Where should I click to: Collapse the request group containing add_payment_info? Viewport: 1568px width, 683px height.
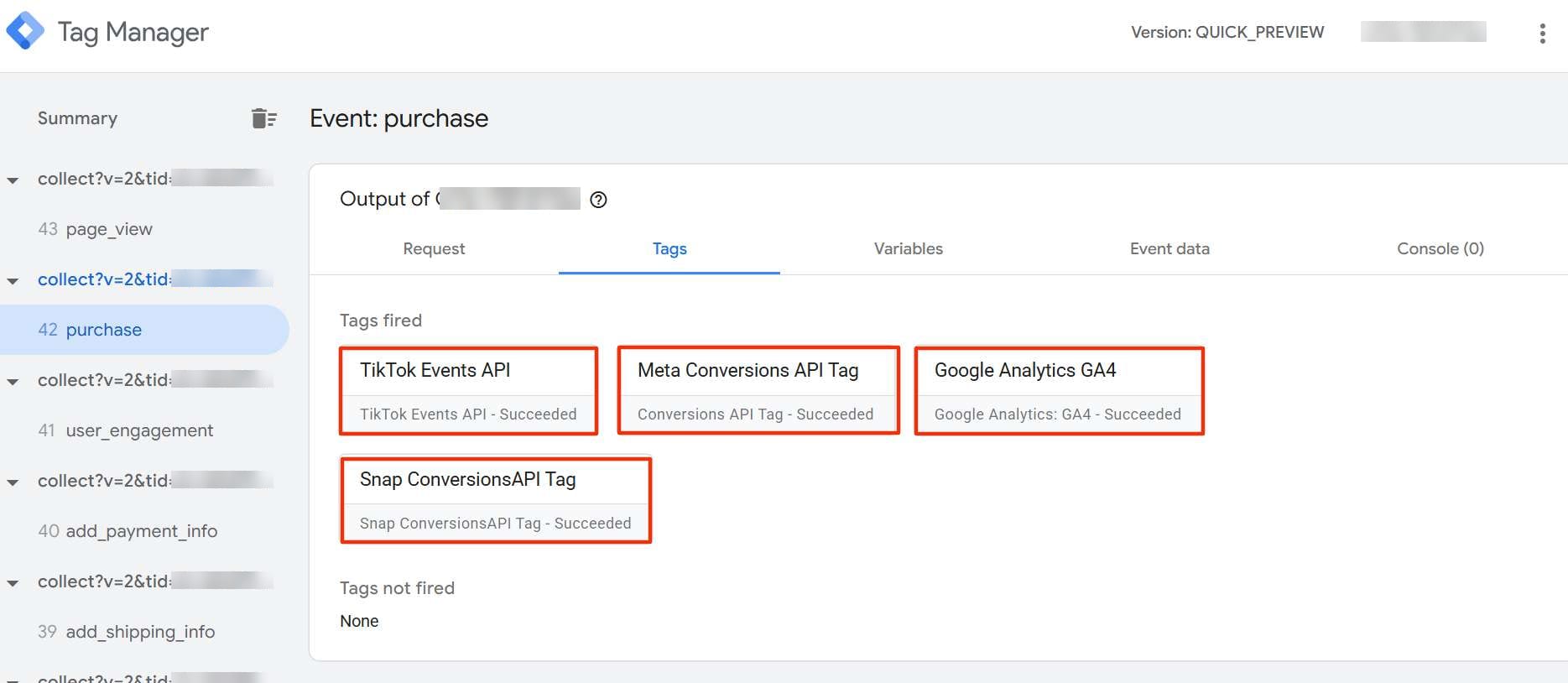tap(13, 482)
